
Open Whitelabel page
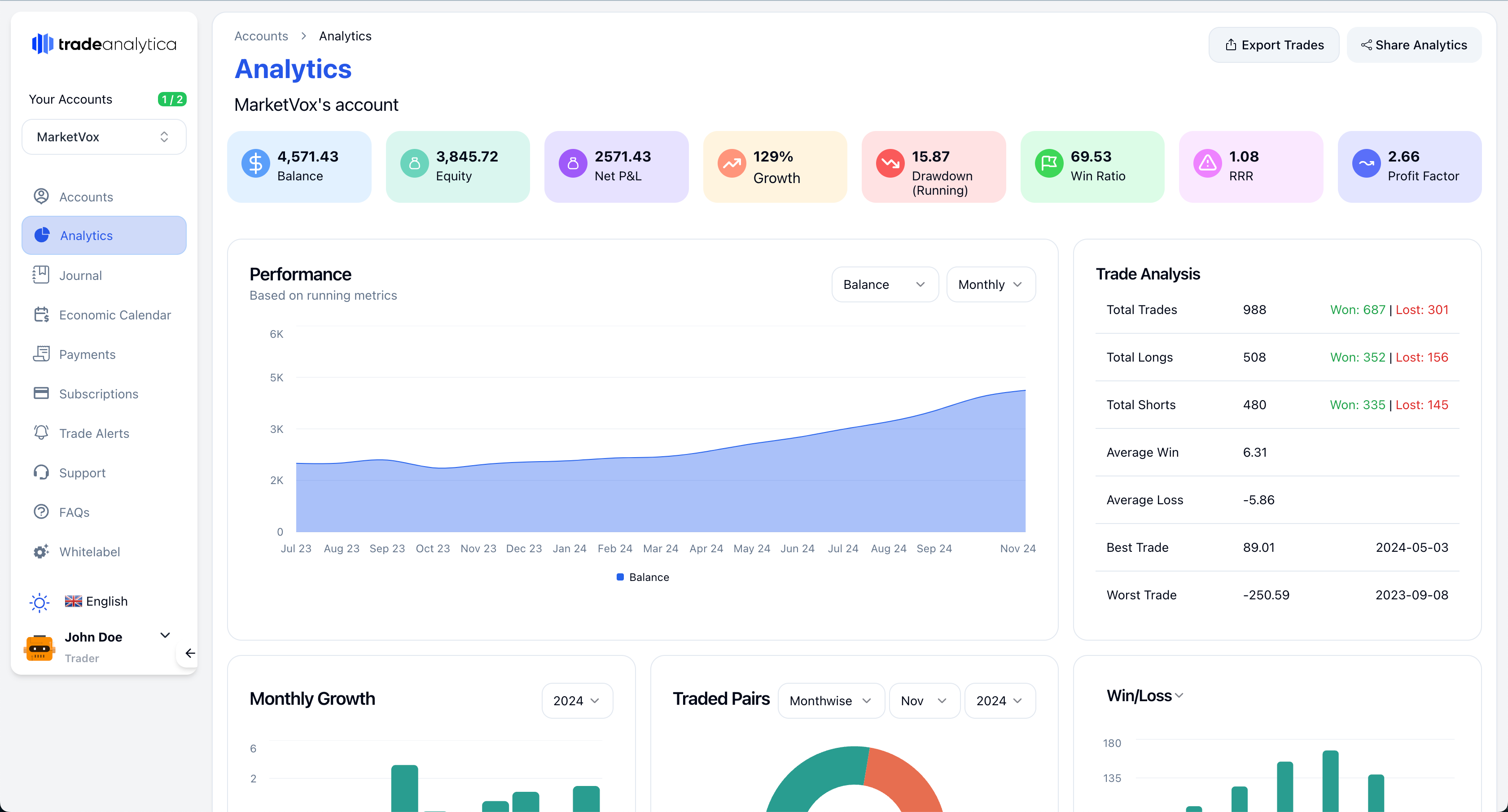pos(104,552)
